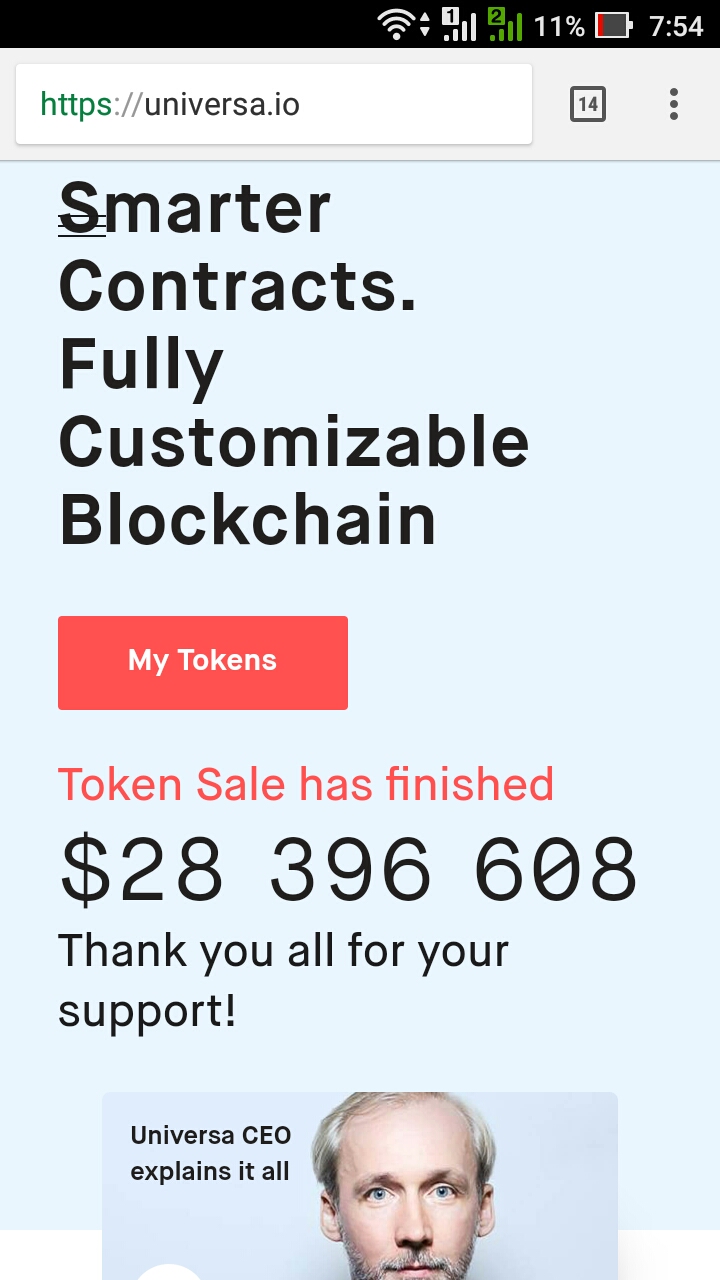The height and width of the screenshot is (1280, 720).
Task: Tap the "Universa CEO explains it all" caption
Action: pos(210,1153)
